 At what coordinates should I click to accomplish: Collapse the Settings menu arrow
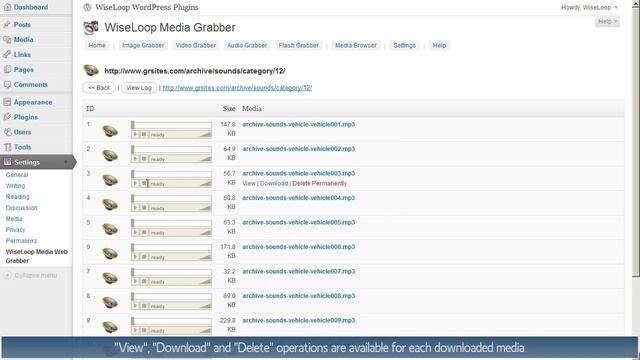[66, 162]
